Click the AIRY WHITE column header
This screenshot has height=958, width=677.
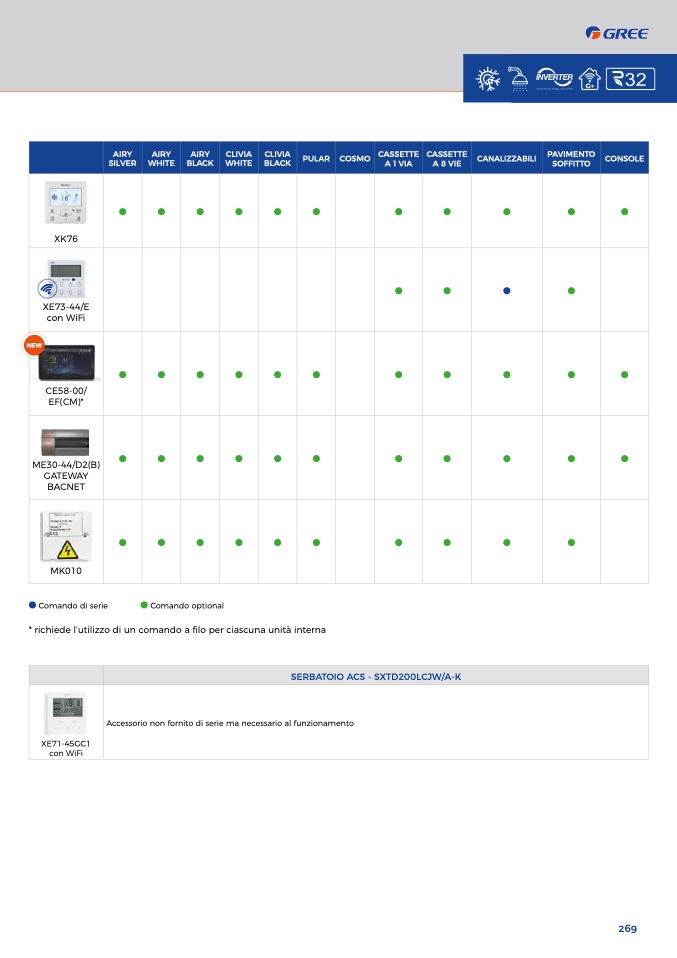pos(161,158)
